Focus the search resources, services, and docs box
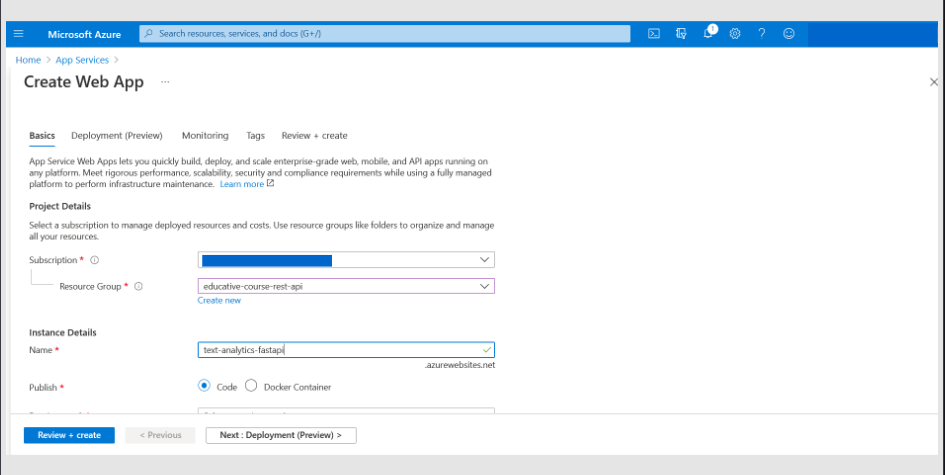 pyautogui.click(x=385, y=34)
